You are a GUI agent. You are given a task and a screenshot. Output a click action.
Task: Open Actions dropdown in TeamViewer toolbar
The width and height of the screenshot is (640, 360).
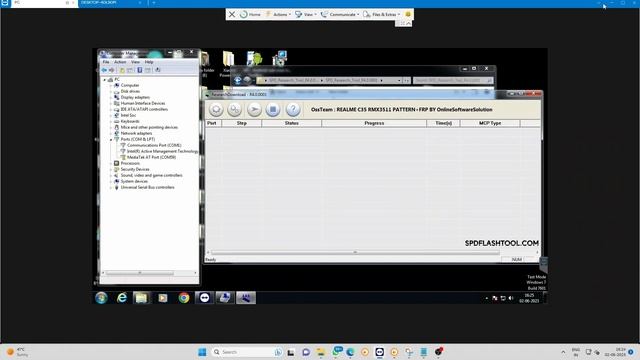[x=278, y=14]
